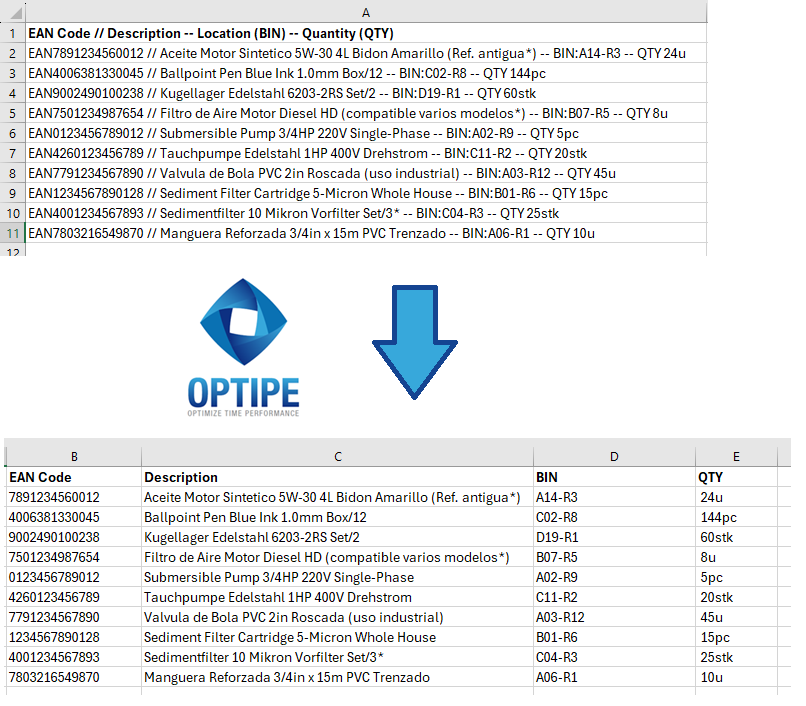Viewport: 806px width, 706px height.
Task: Click QTY cell 60stk
Action: click(736, 537)
